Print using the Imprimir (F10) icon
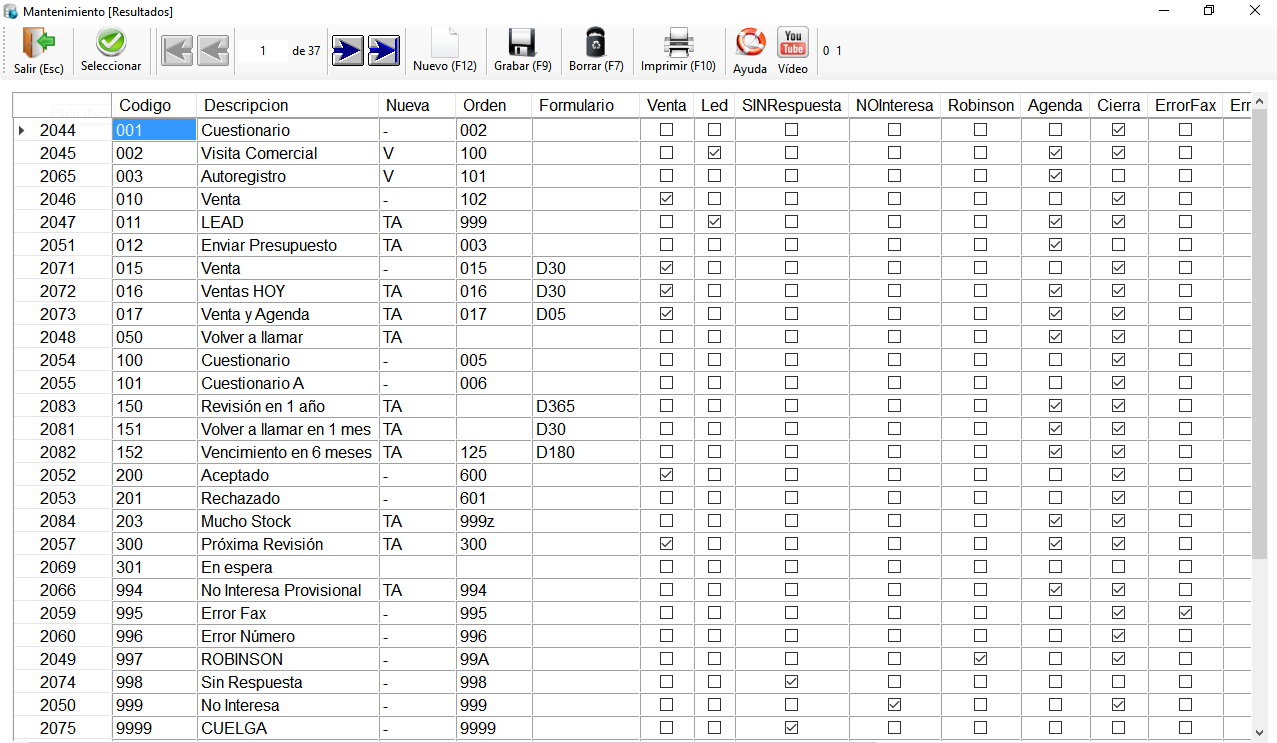1277x743 pixels. point(679,43)
